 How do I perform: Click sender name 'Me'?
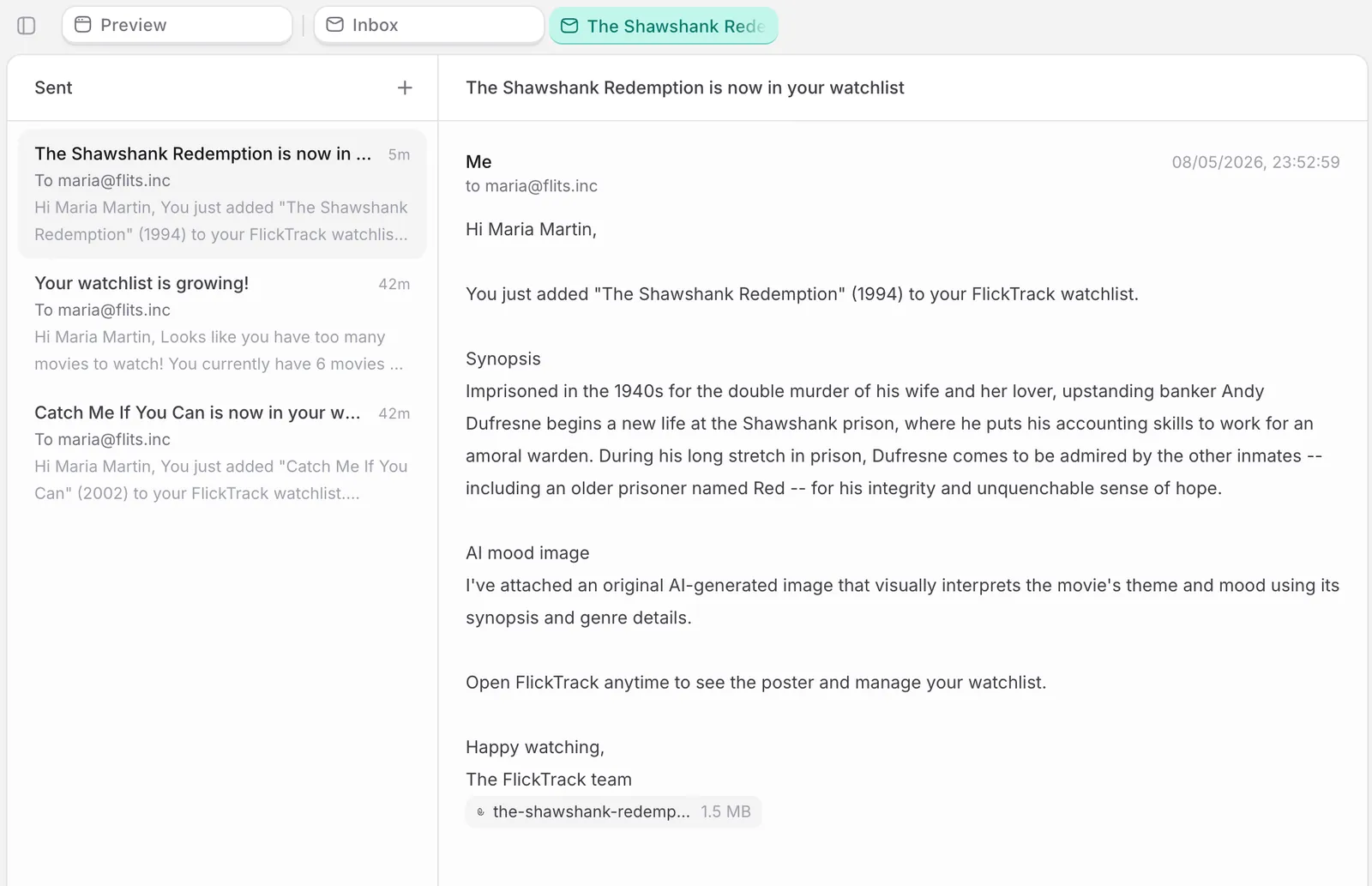tap(478, 161)
